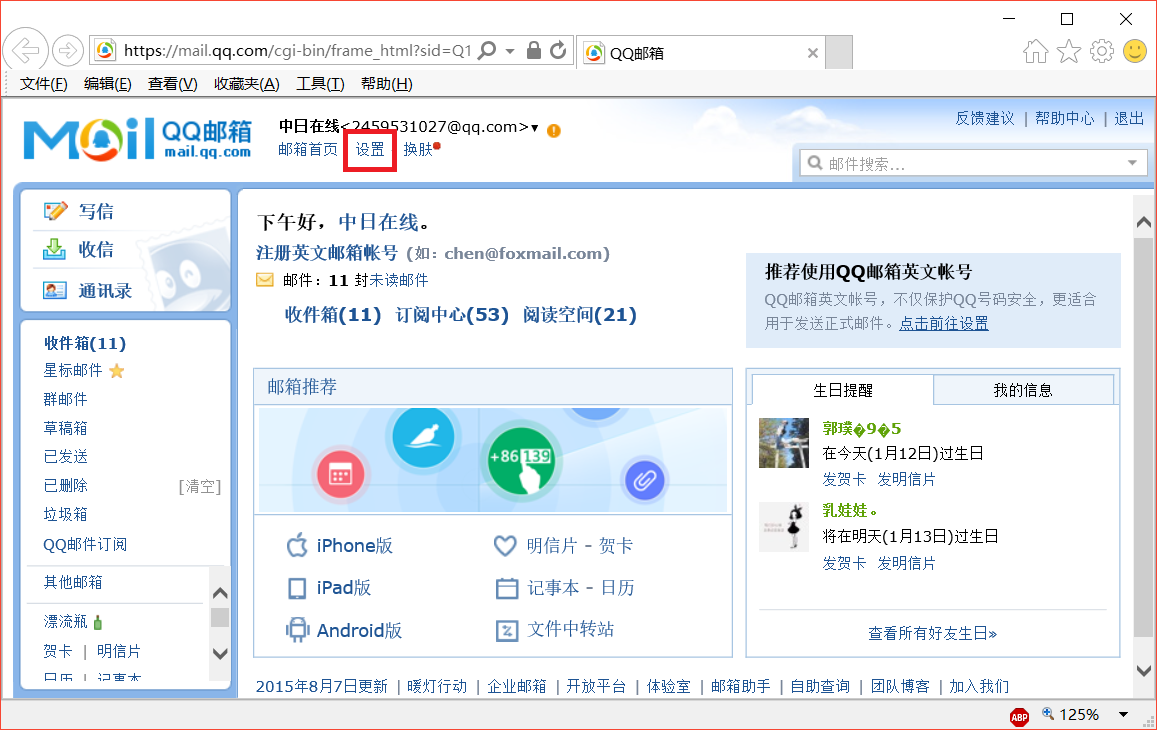This screenshot has height=730, width=1157.
Task: Click the purple paperclip attachment circle
Action: [644, 481]
